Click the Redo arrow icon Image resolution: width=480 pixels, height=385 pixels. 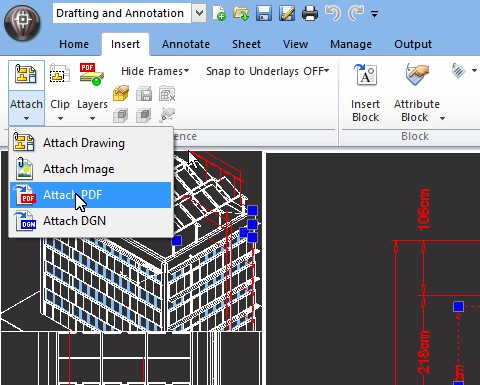point(356,13)
